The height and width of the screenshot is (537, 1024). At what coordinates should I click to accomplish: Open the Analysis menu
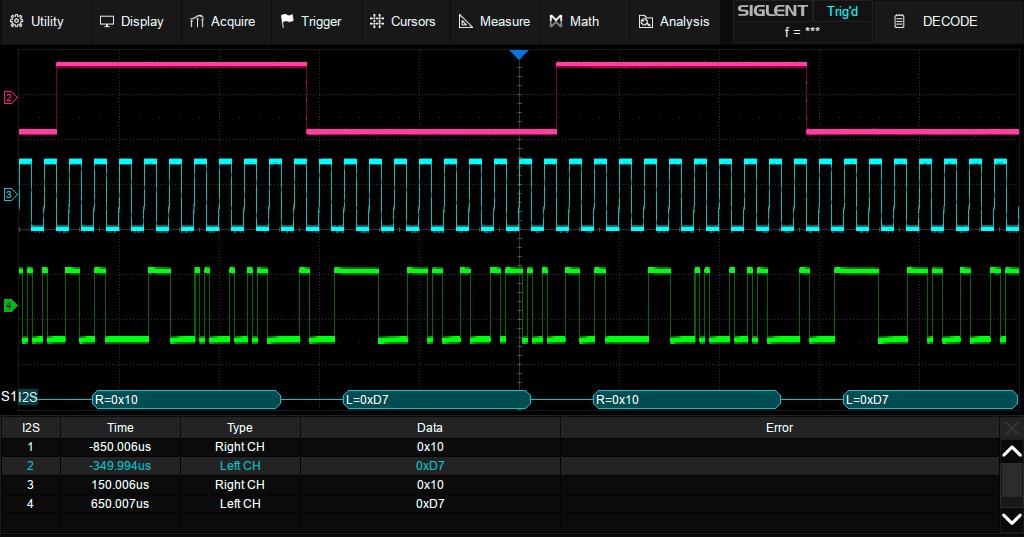pos(674,21)
